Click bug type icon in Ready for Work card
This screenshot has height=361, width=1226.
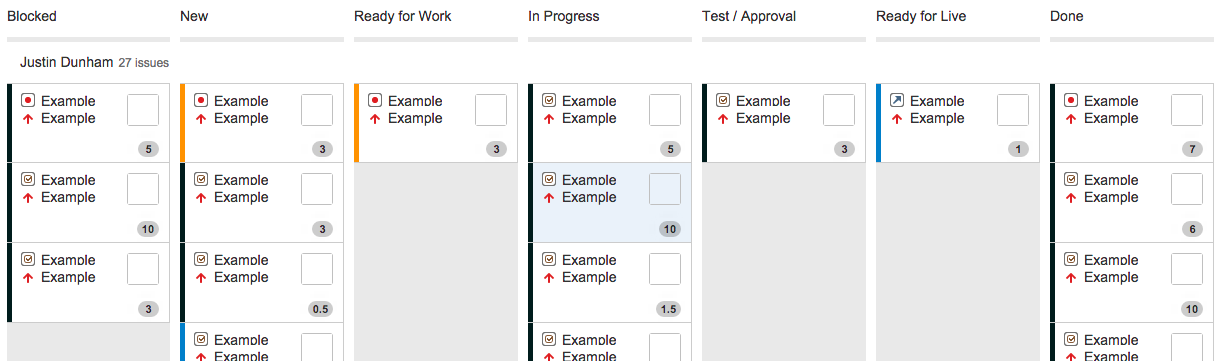pos(375,100)
